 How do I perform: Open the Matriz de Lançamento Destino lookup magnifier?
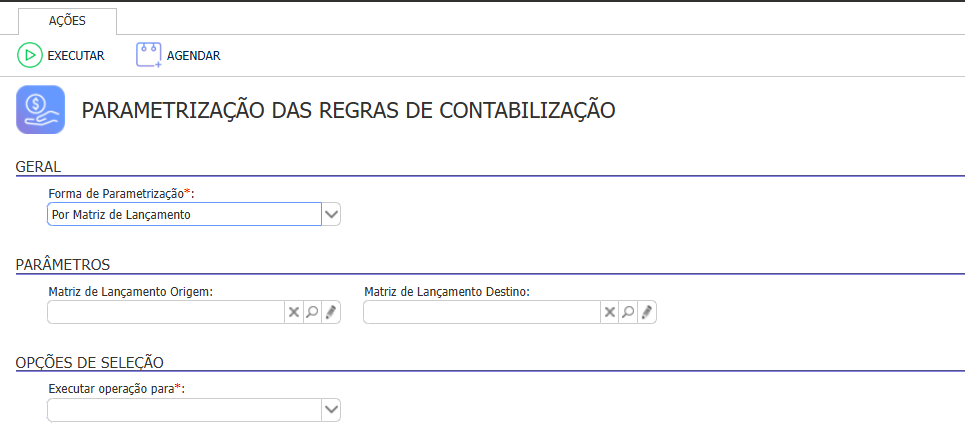pyautogui.click(x=628, y=312)
